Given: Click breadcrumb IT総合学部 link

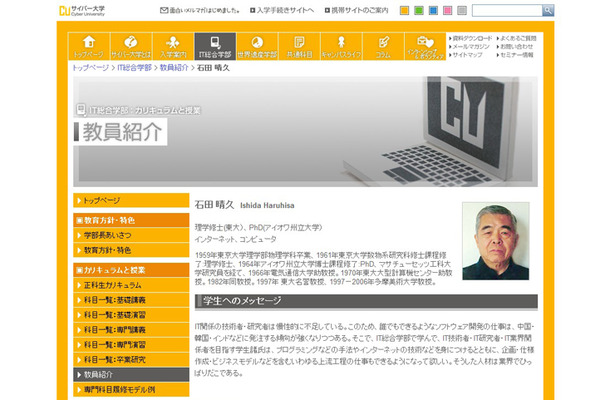Looking at the screenshot, I should point(135,68).
